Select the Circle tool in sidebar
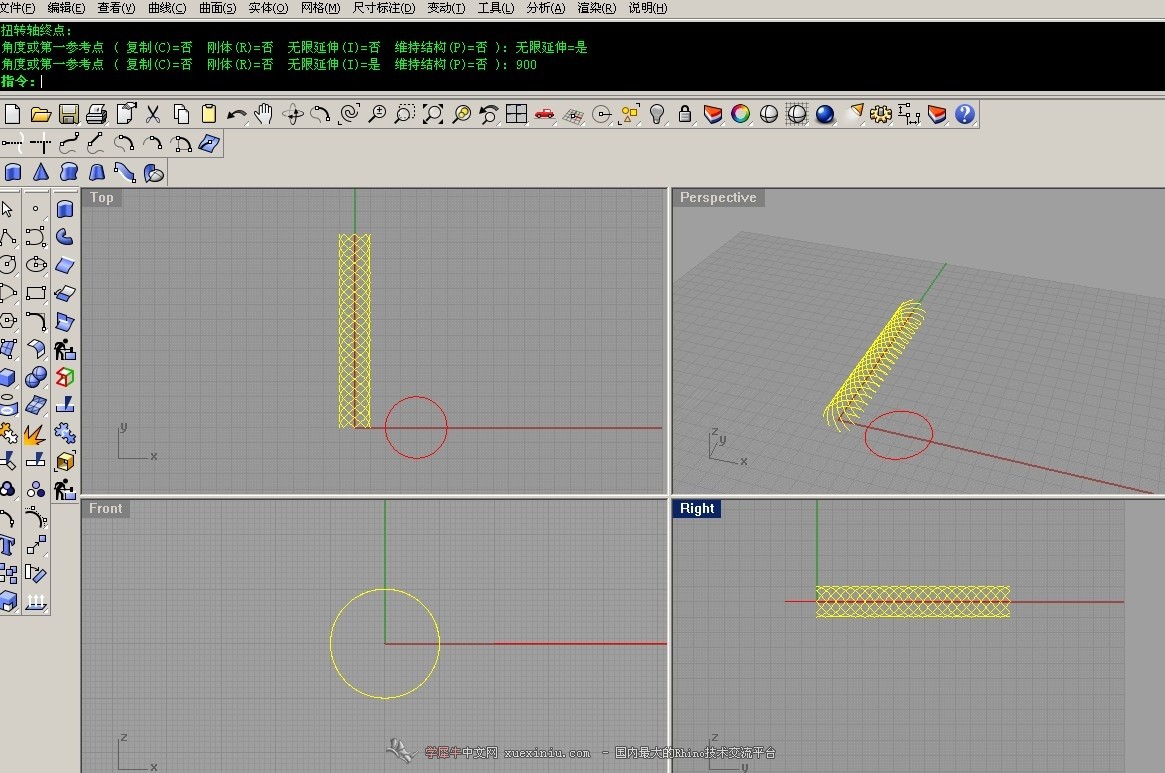 click(8, 265)
